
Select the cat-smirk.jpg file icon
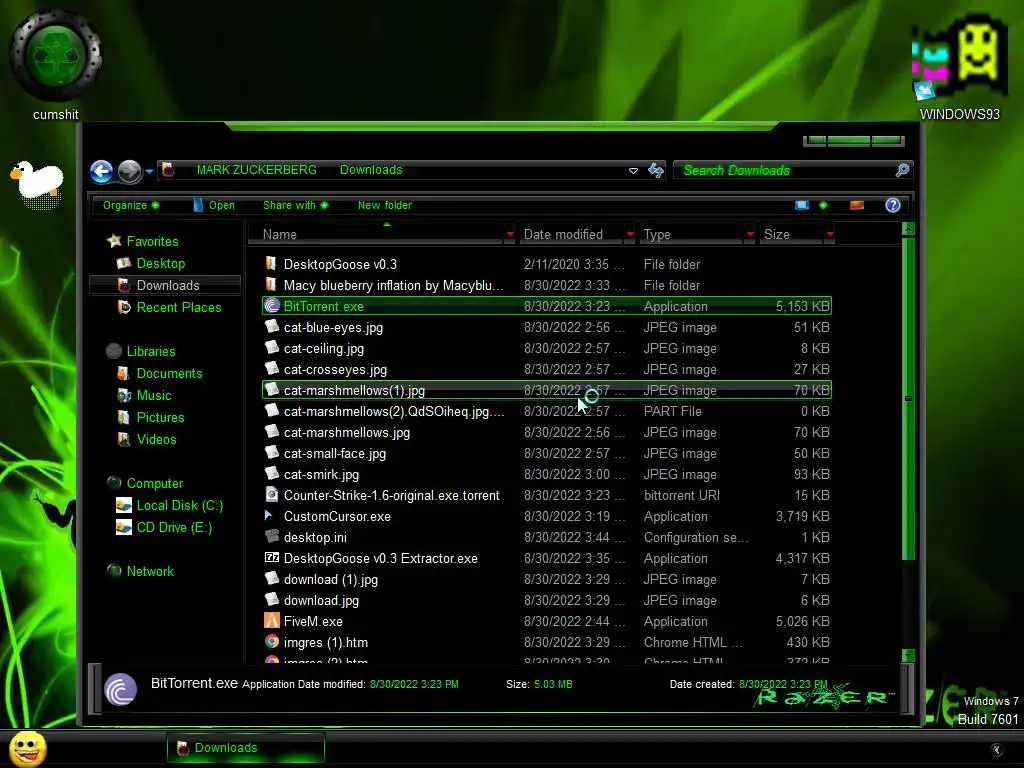(x=272, y=473)
